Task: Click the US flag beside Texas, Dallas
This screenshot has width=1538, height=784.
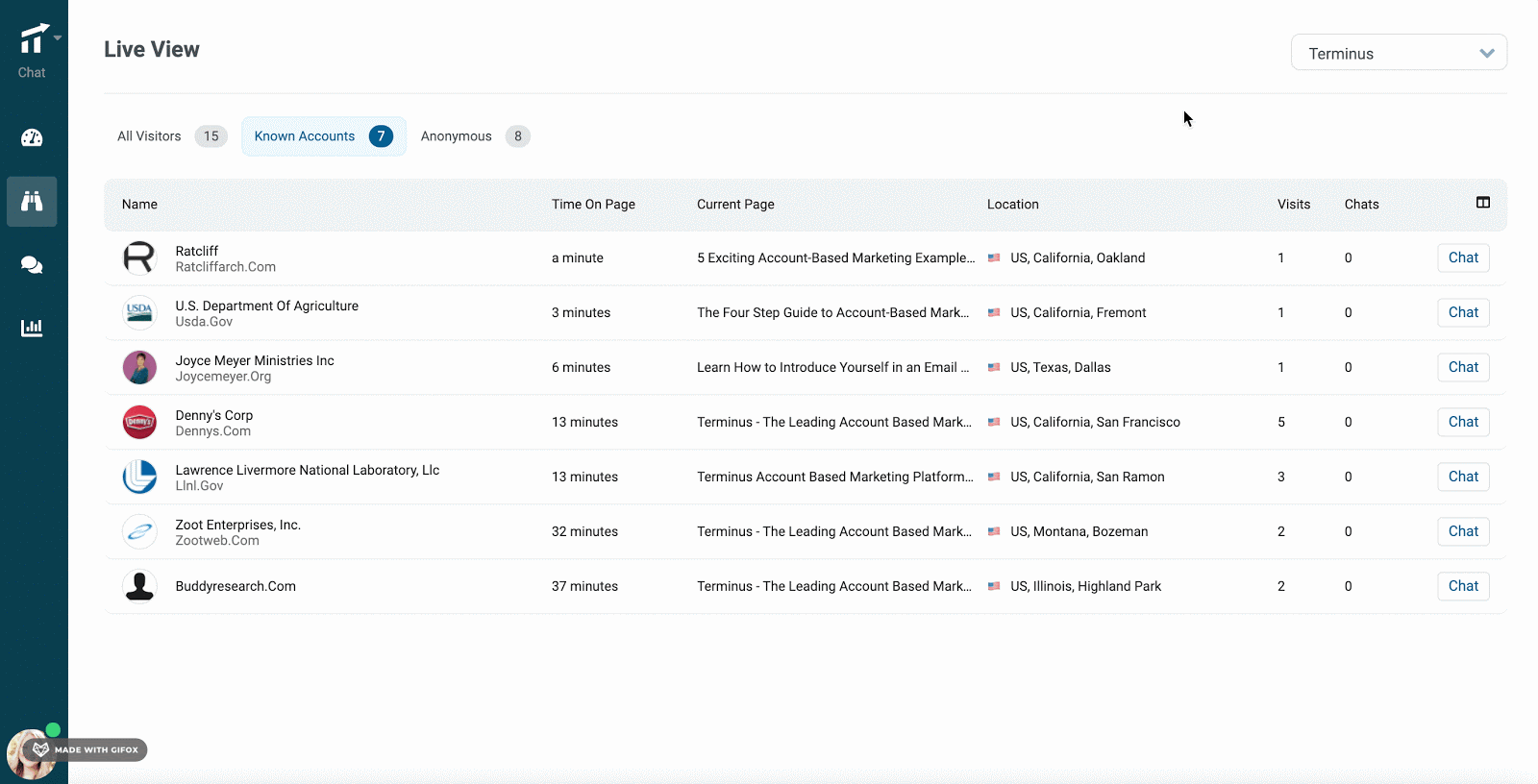Action: 994,367
